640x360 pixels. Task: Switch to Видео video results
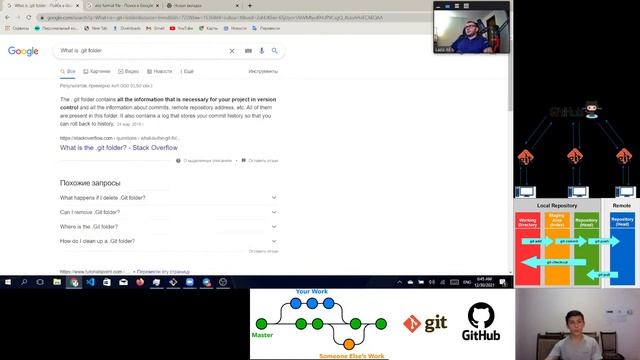click(x=129, y=71)
